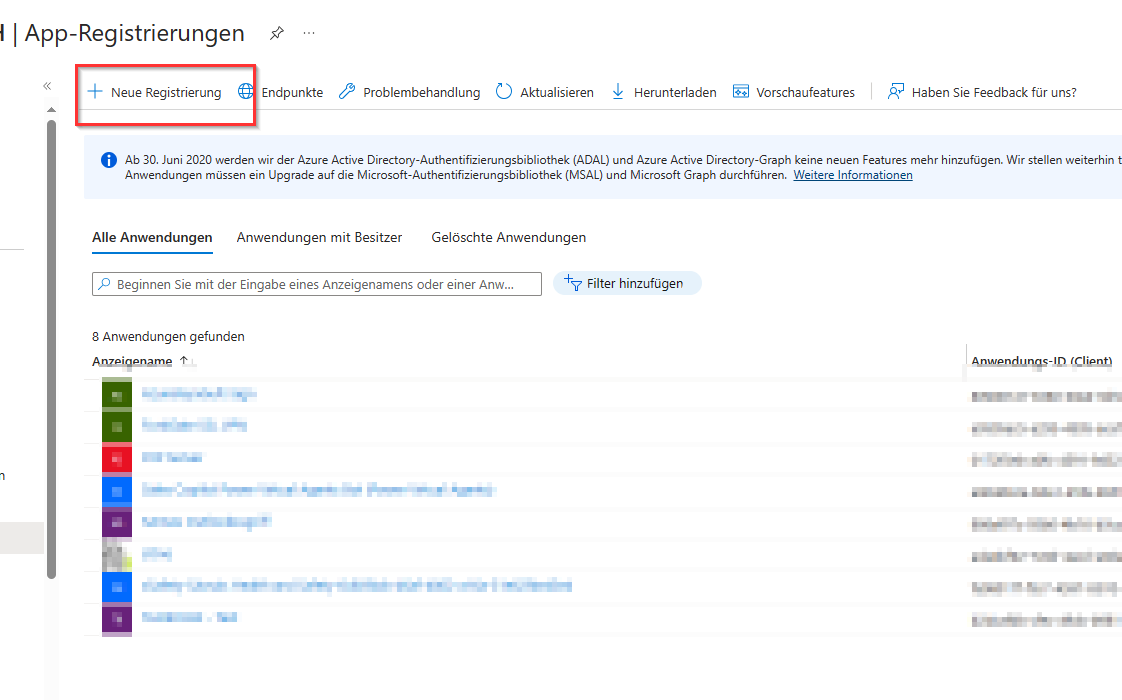1122x700 pixels.
Task: Open the Endpunkte globe icon
Action: click(x=245, y=92)
